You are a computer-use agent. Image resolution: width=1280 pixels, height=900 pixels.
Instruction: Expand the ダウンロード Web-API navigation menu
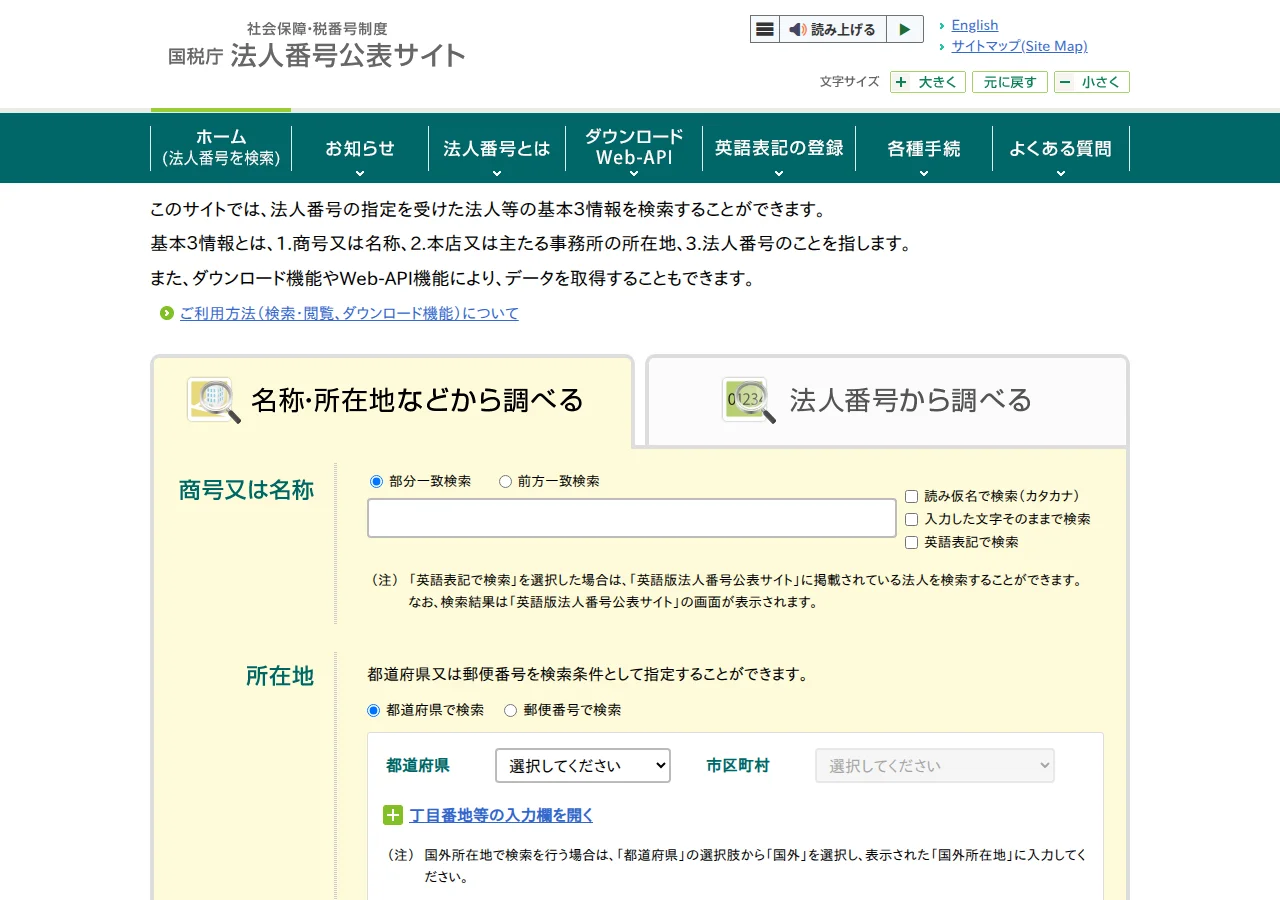(634, 148)
